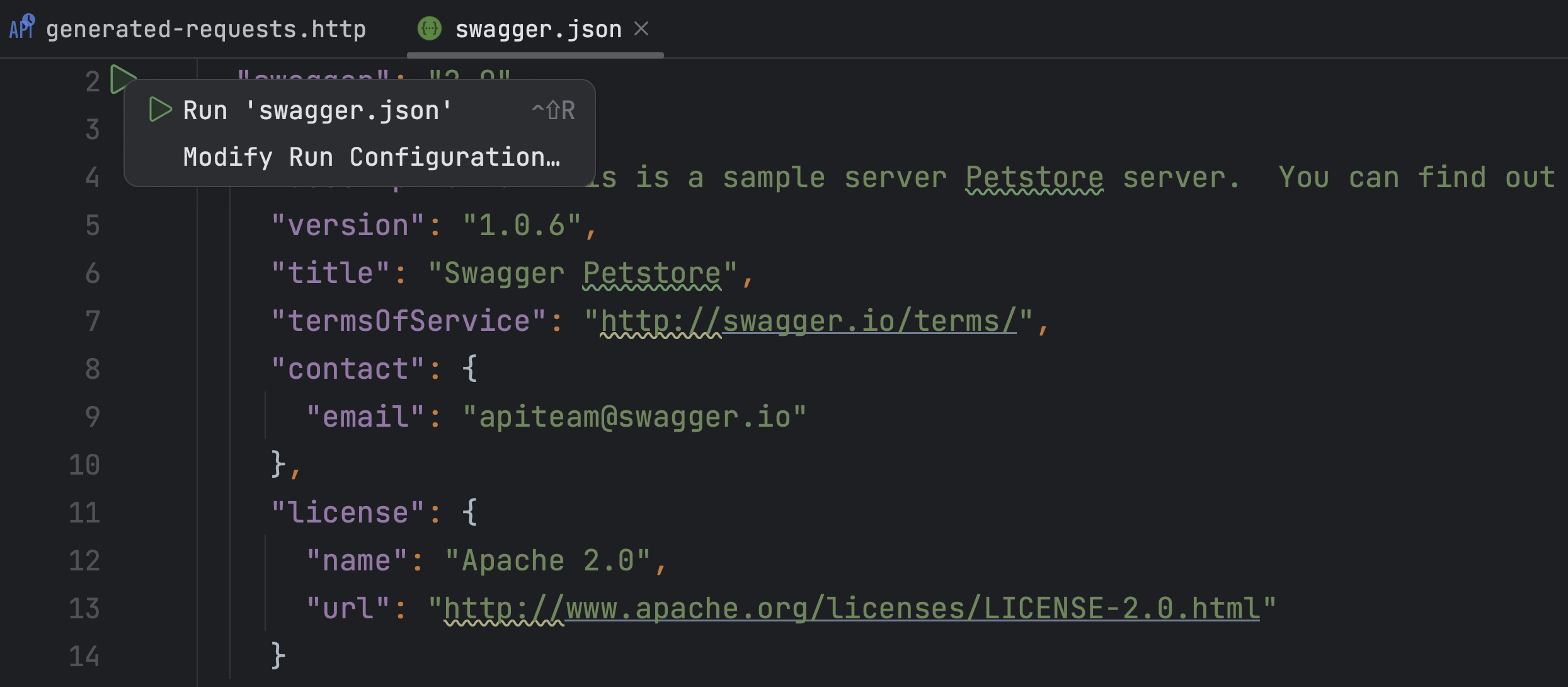Click the Petstore typo in the line 4 description
The height and width of the screenshot is (687, 1568).
[1034, 177]
